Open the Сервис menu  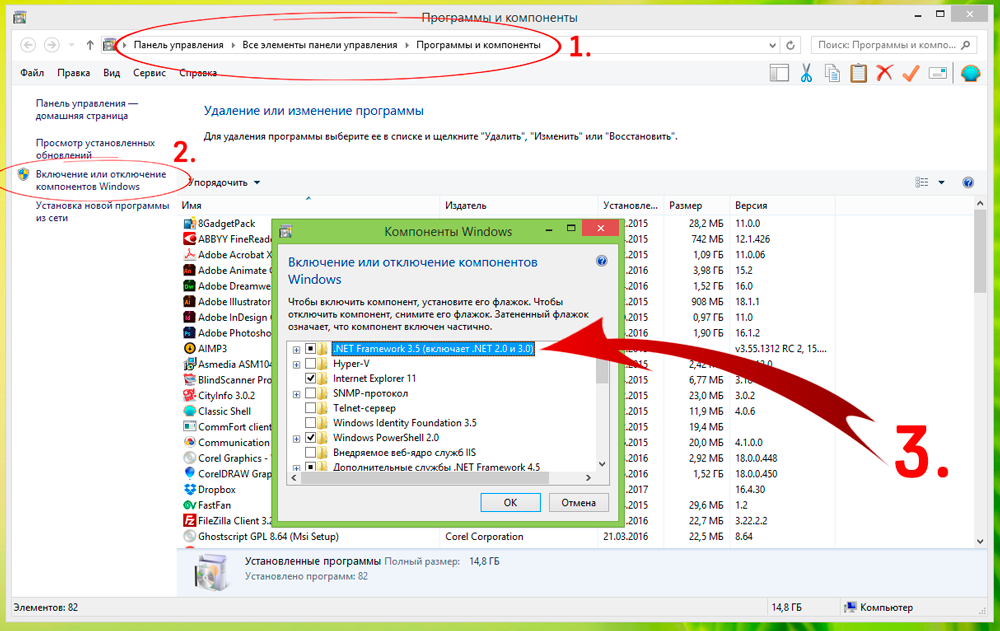click(149, 73)
